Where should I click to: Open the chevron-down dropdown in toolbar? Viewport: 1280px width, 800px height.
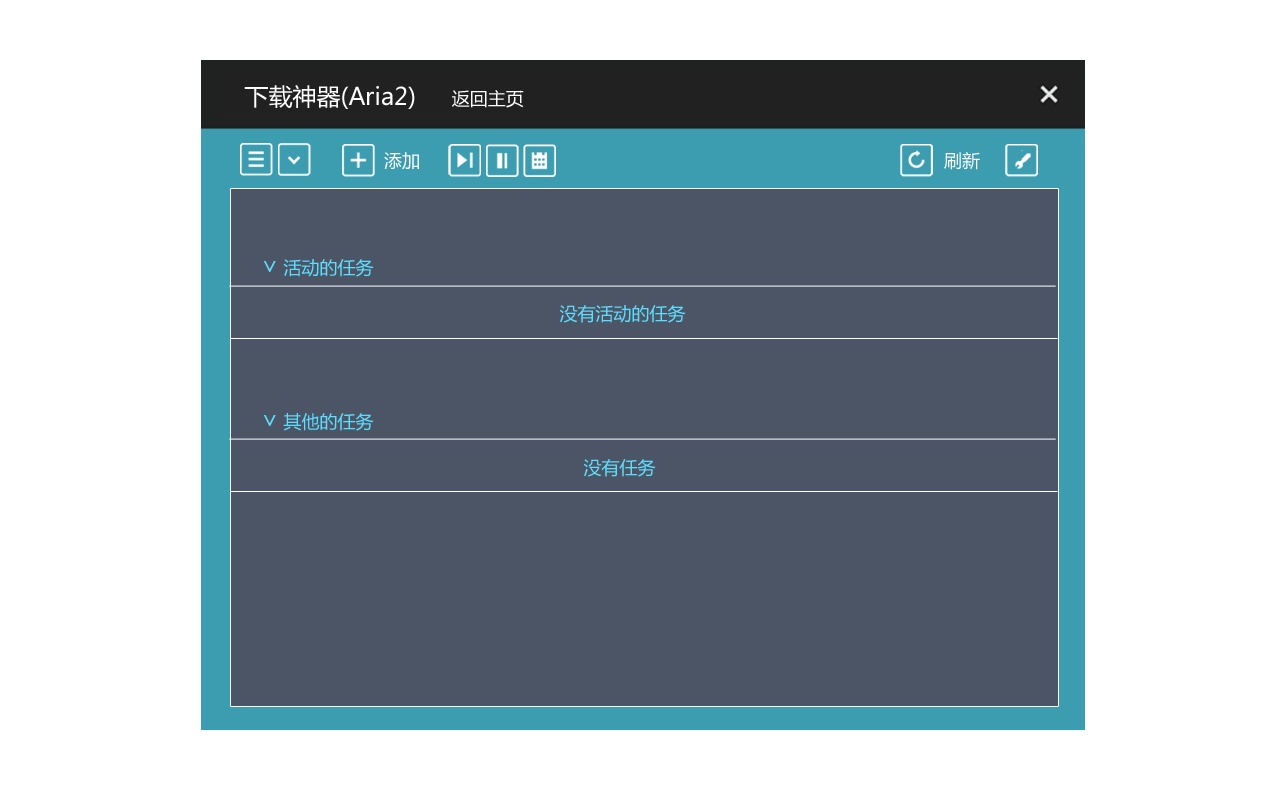294,160
